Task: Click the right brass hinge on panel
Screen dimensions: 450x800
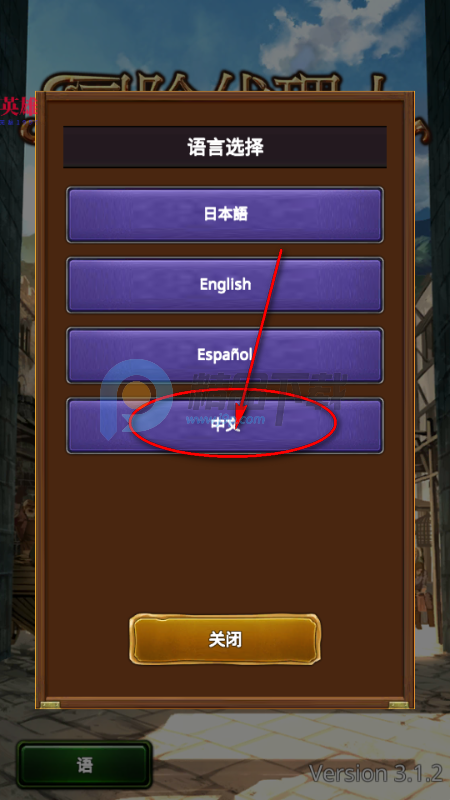Action: pyautogui.click(x=398, y=705)
